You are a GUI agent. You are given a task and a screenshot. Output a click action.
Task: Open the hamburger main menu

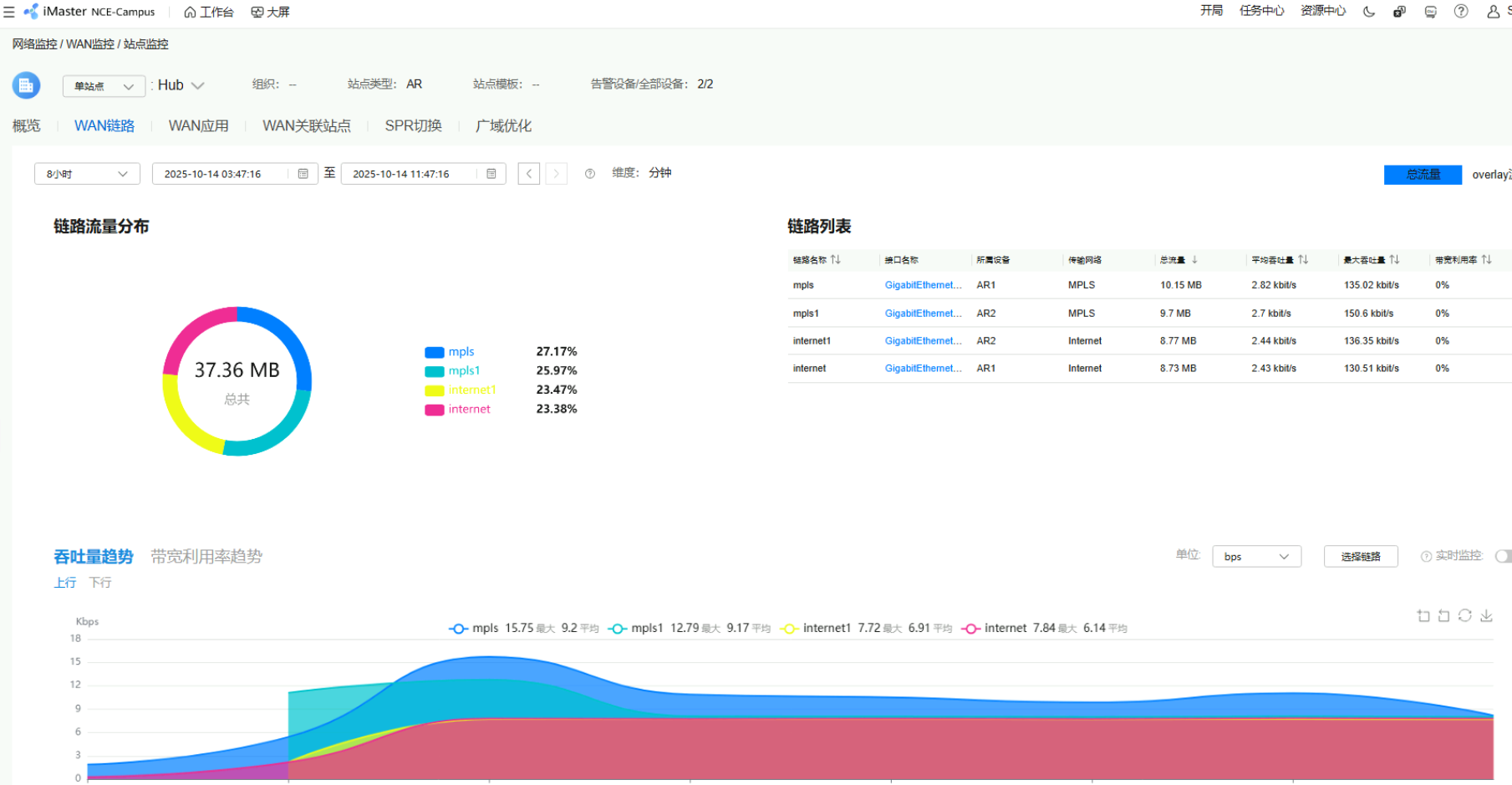click(x=9, y=12)
